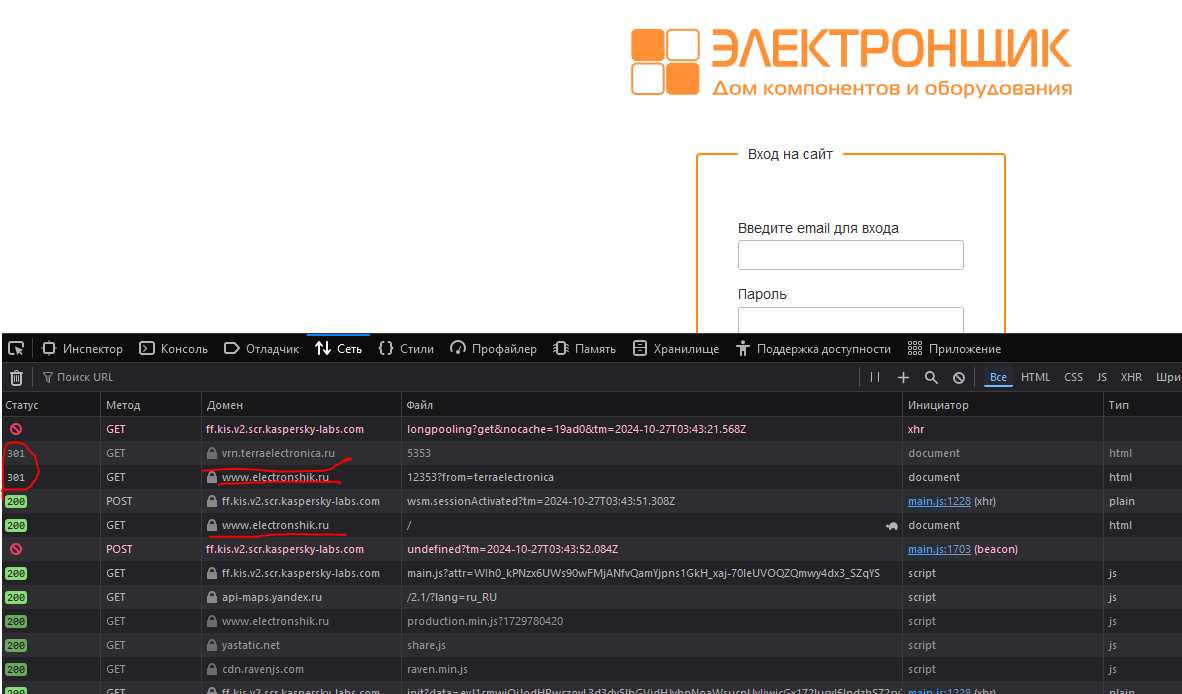Filter requests by Все
Screen dimensions: 1182x694
pos(998,378)
